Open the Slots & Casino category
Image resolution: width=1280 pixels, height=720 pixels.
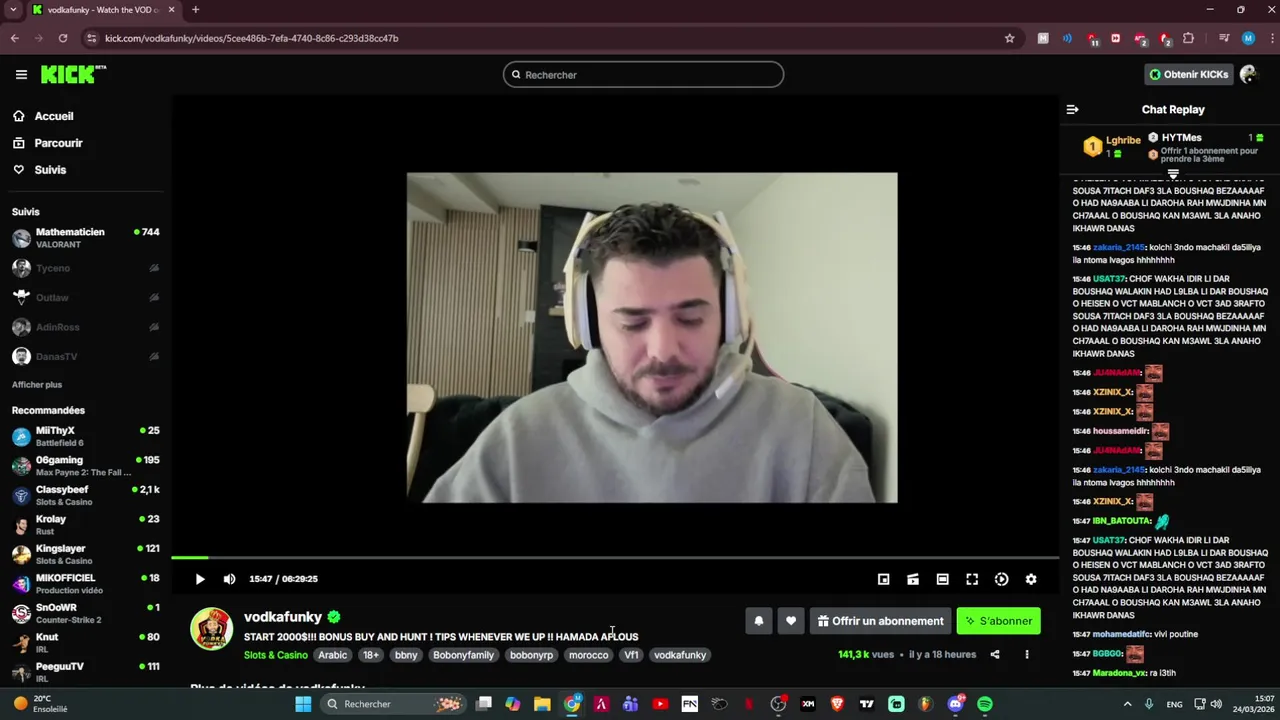pos(276,655)
